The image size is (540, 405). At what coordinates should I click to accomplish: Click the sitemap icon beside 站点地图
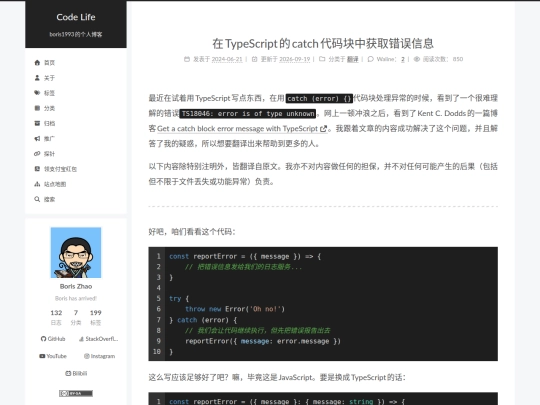click(37, 184)
